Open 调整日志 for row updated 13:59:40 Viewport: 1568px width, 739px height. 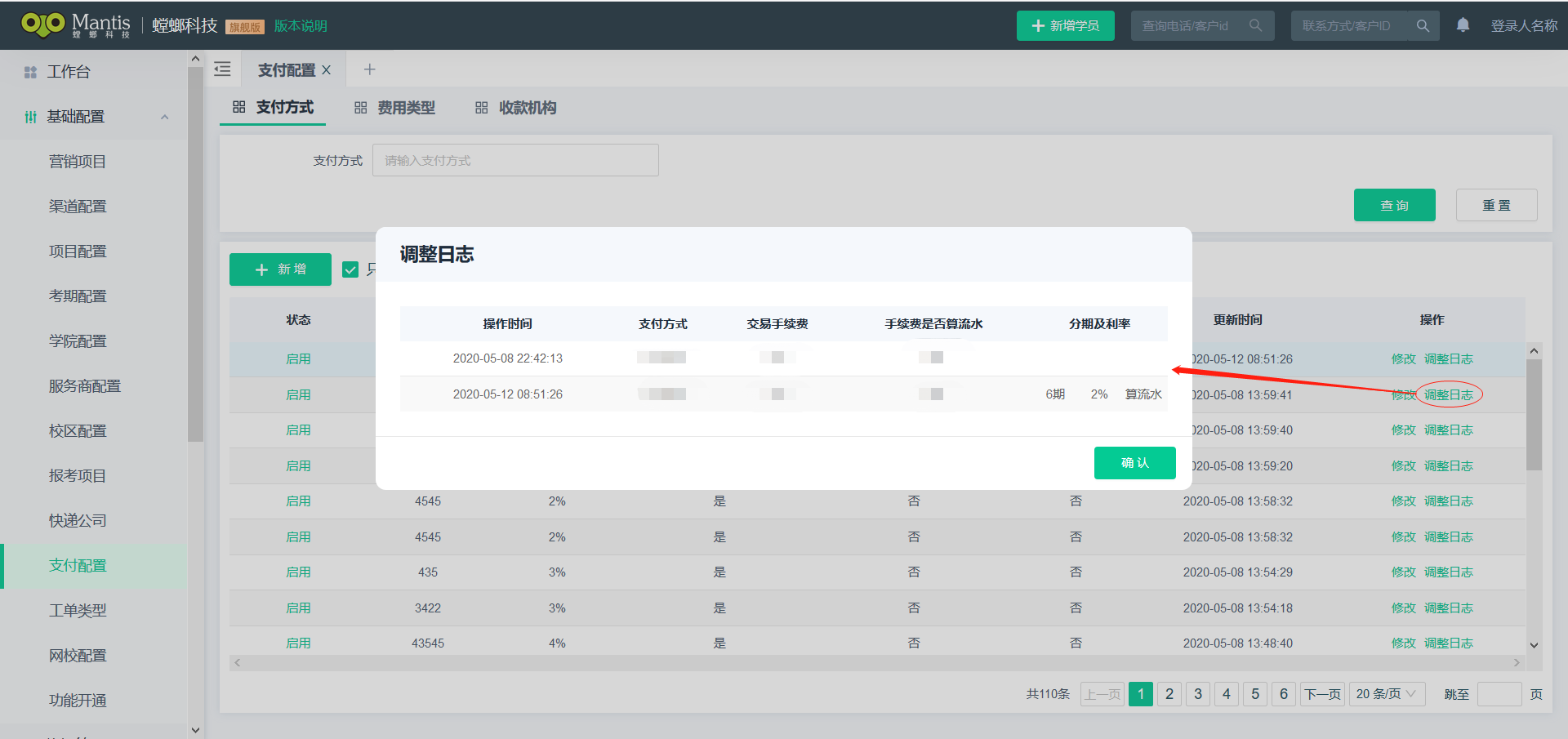pyautogui.click(x=1449, y=430)
